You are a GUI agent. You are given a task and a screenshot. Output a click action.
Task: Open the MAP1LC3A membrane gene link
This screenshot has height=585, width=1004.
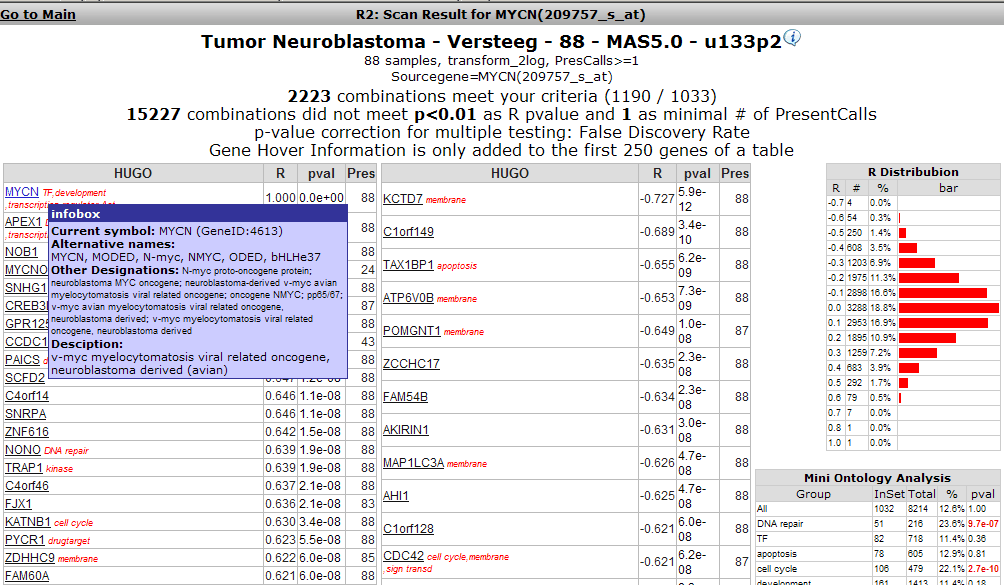pos(413,463)
